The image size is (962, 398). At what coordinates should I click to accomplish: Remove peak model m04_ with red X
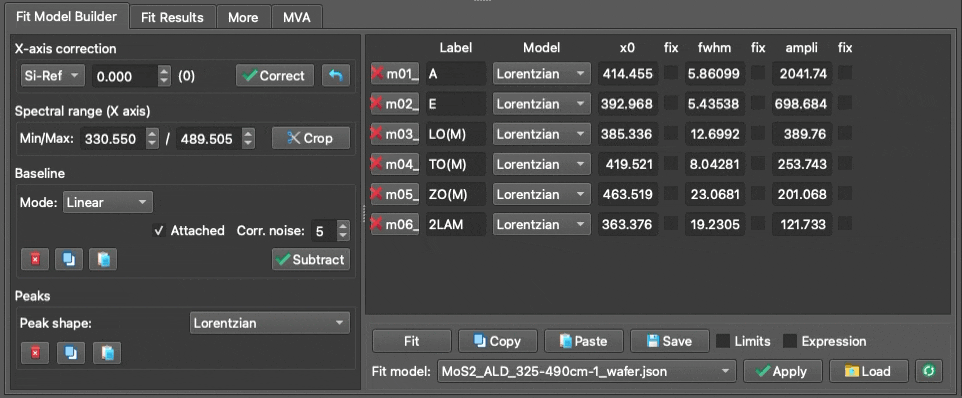pos(394,164)
